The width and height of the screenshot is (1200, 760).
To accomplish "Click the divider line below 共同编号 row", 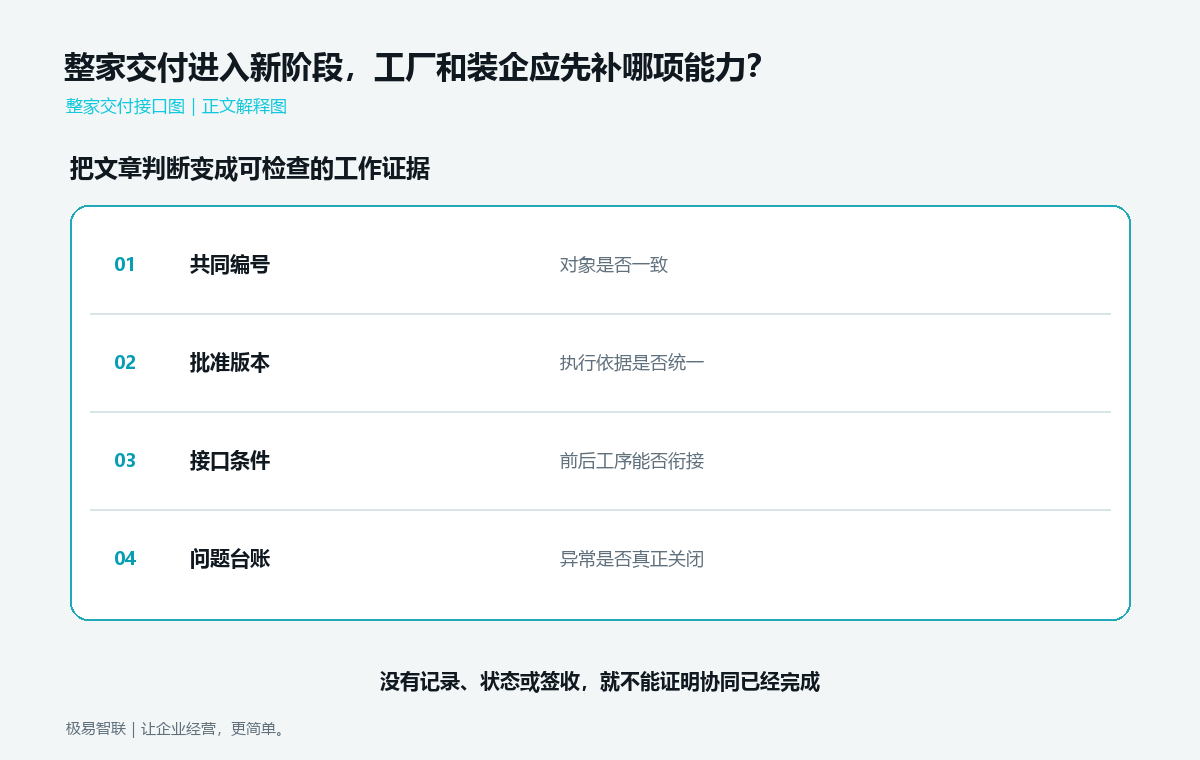I will (x=600, y=314).
